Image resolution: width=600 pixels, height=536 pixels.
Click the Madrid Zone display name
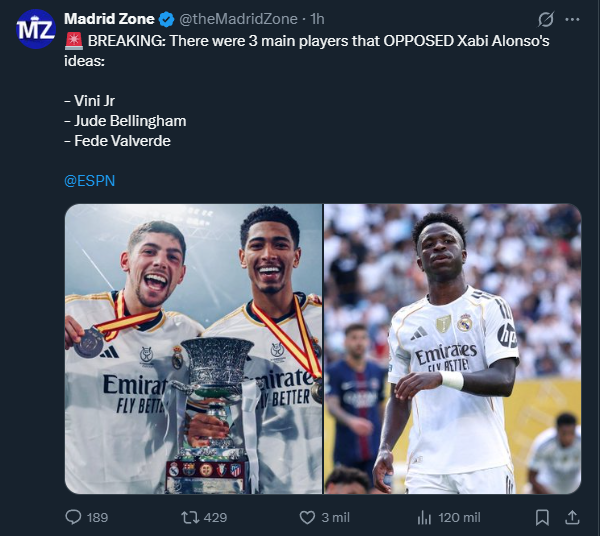point(109,19)
